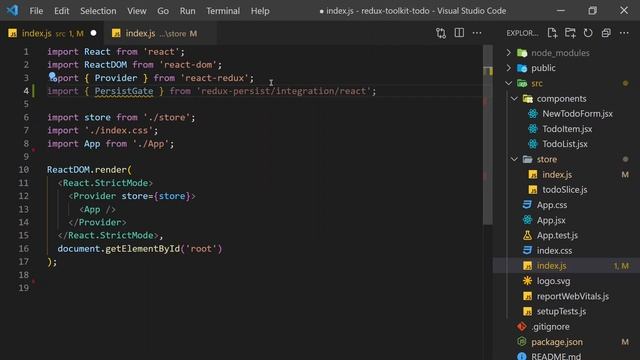Open TodoList.jsx file

(564, 144)
